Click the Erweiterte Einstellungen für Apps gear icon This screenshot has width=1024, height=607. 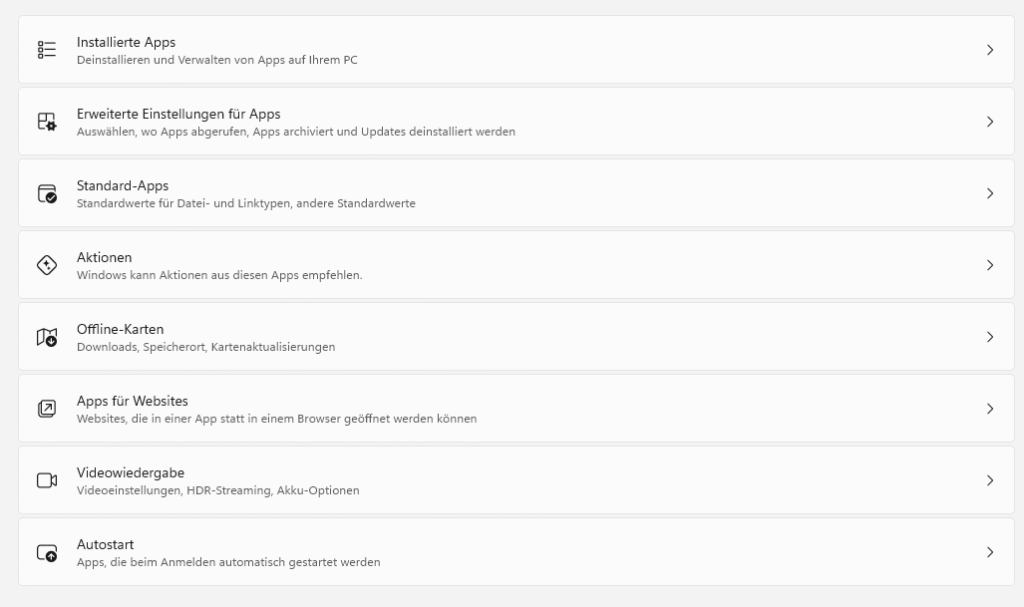click(x=47, y=122)
